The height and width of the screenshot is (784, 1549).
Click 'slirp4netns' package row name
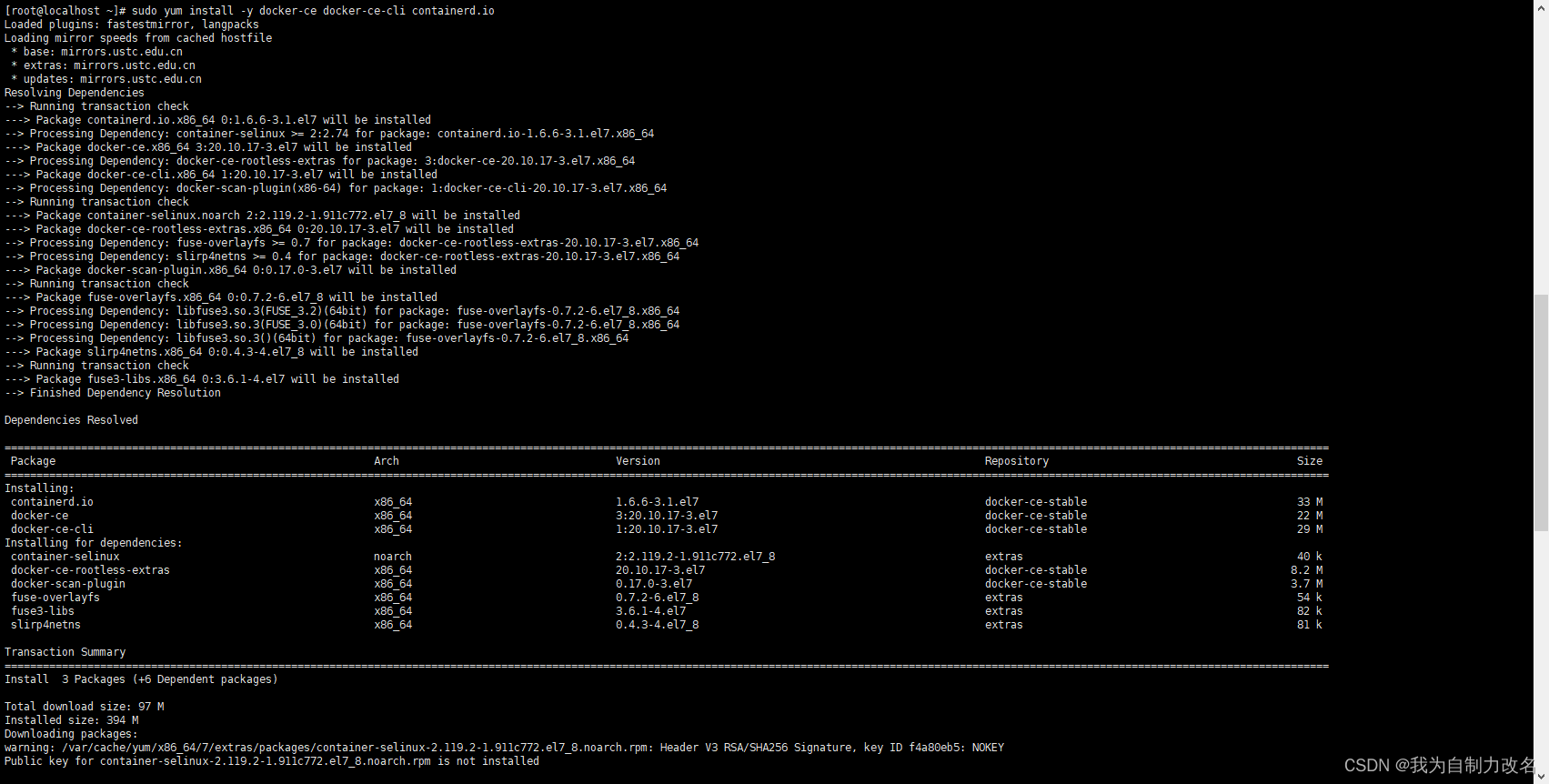(x=45, y=625)
